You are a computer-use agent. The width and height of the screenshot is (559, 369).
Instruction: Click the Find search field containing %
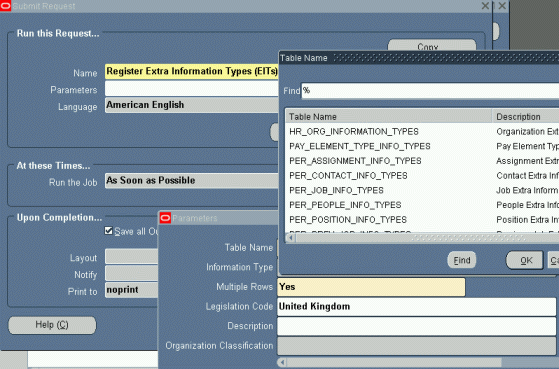click(x=430, y=91)
